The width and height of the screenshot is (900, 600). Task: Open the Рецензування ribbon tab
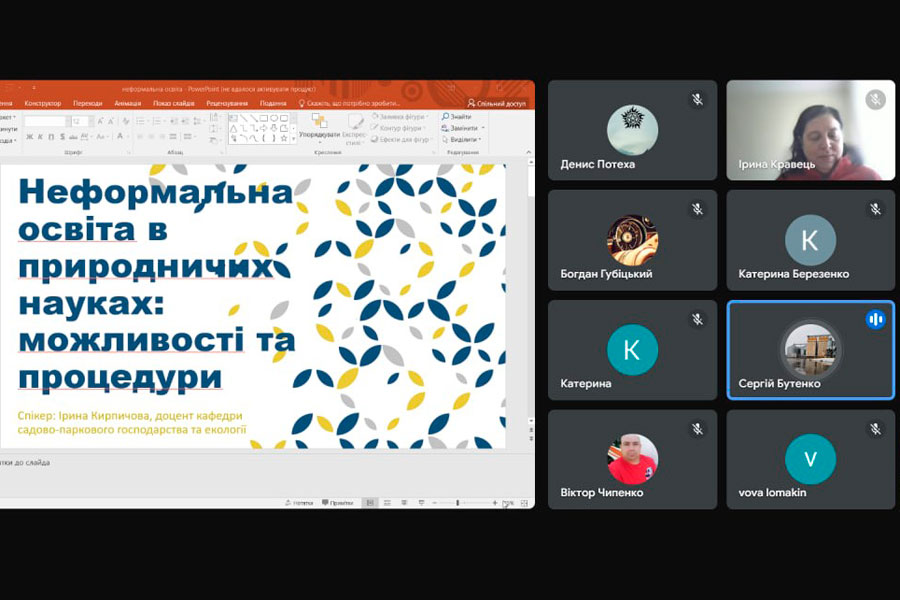227,103
